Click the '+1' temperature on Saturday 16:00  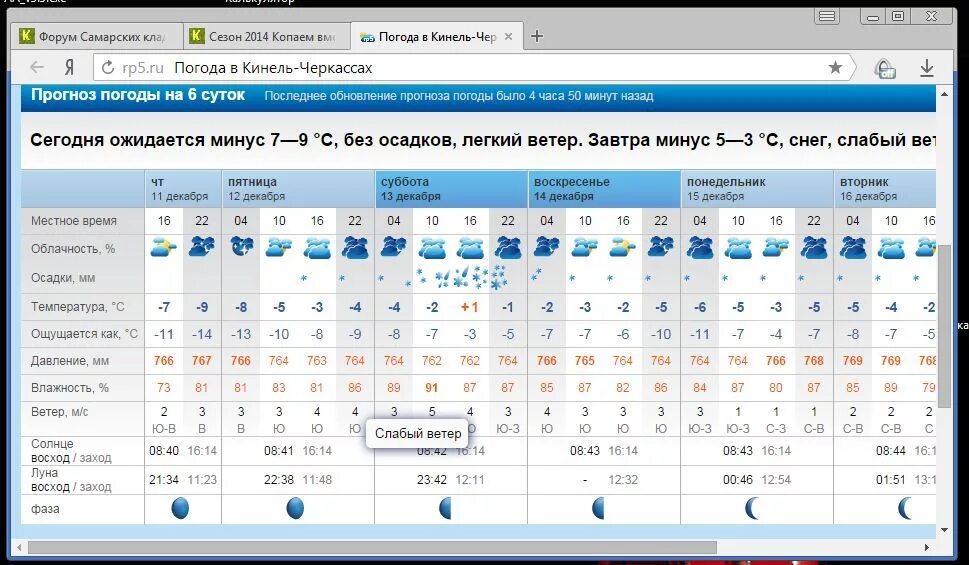470,307
